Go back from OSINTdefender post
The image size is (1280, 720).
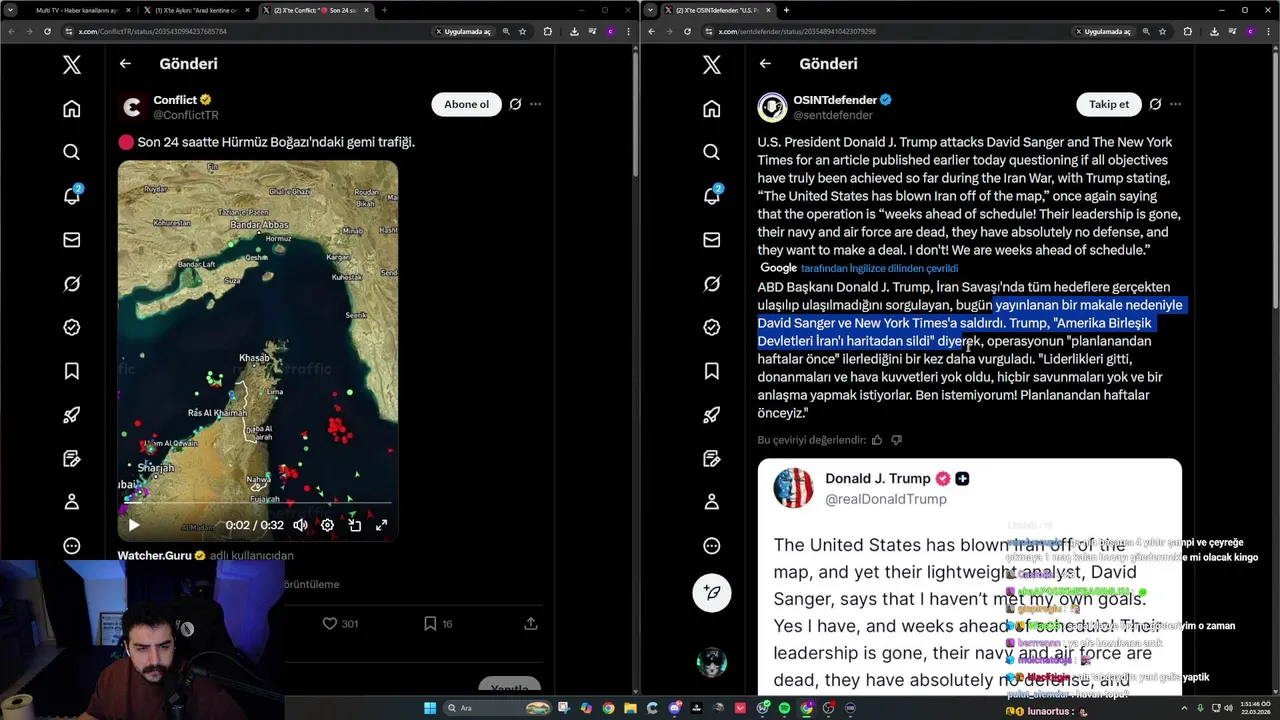[x=765, y=64]
